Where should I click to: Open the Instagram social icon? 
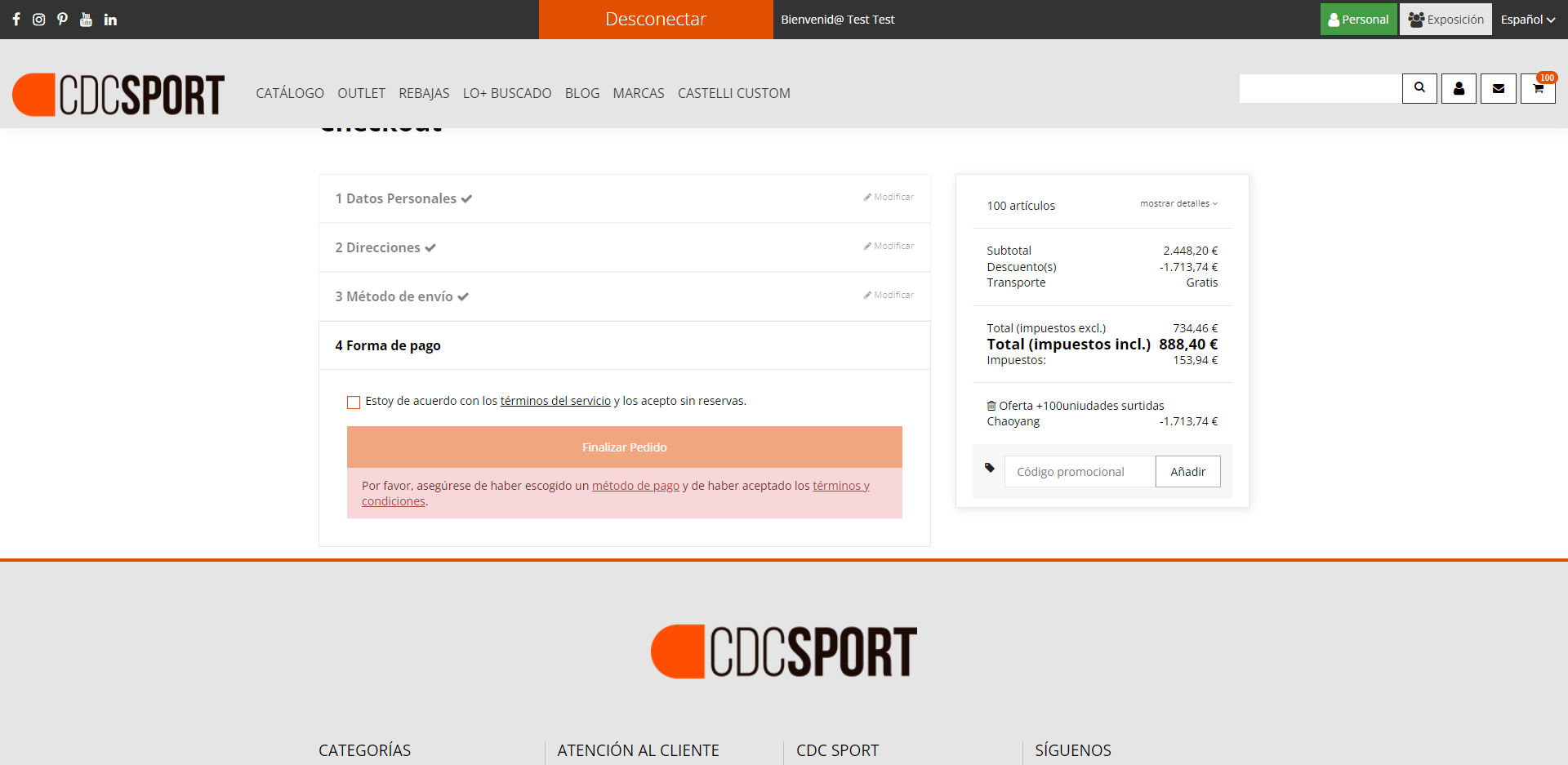click(39, 20)
